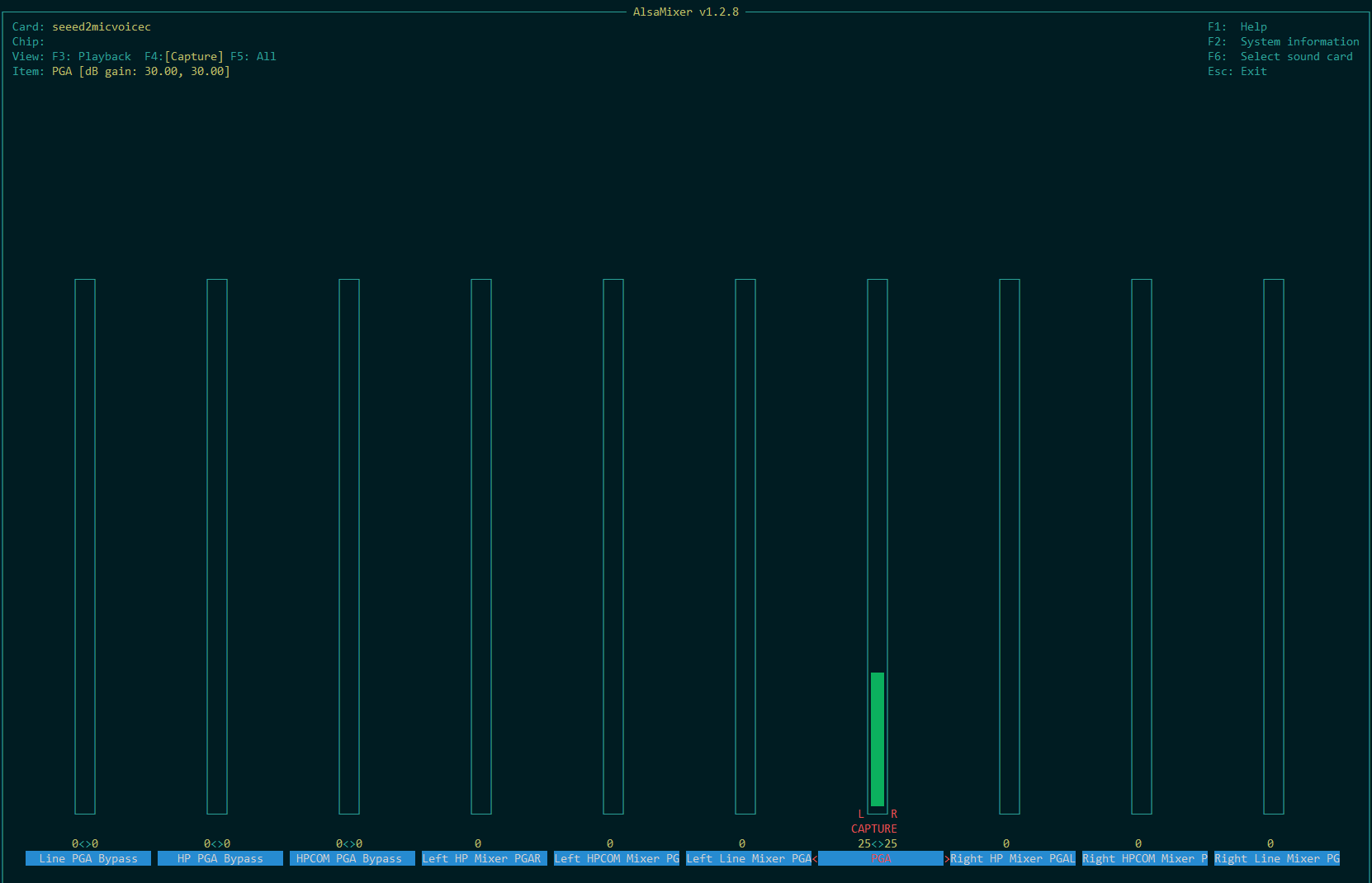Open F1 Help
Screen dimensions: 1372x883
coord(1237,27)
